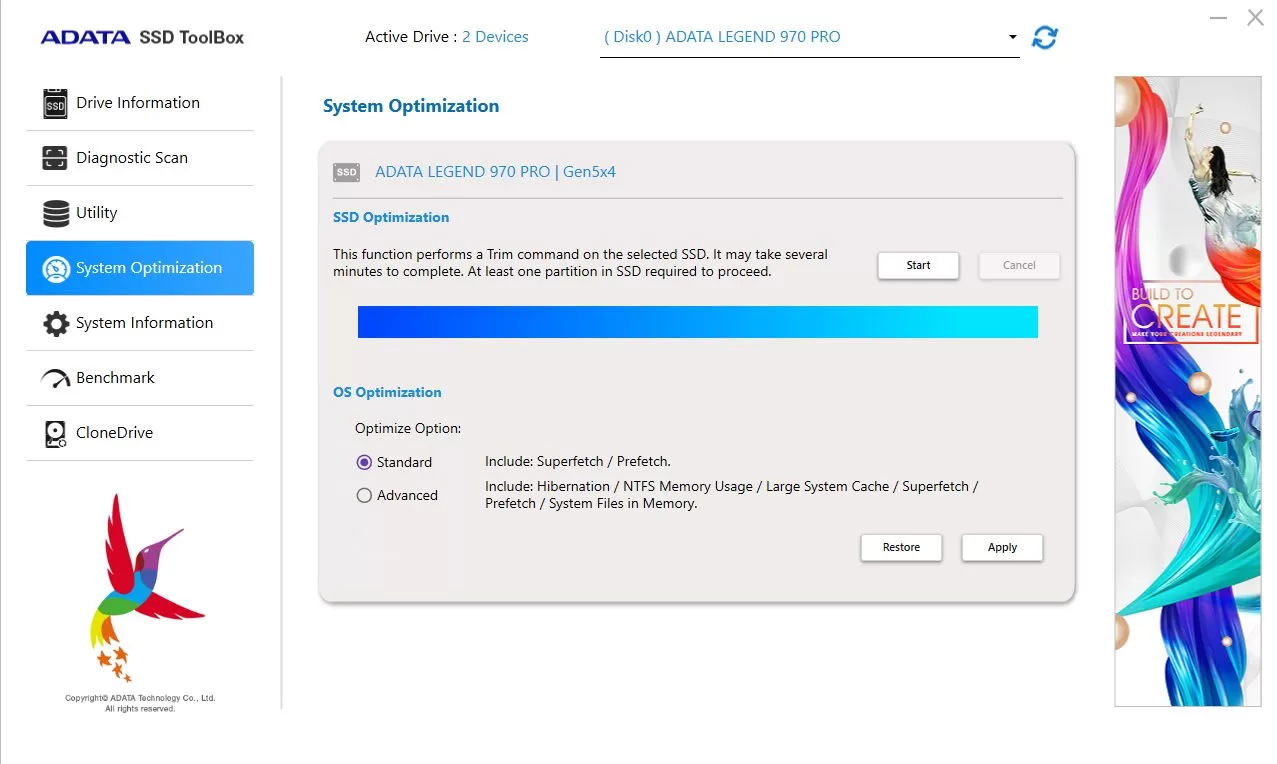1277x764 pixels.
Task: Click the Utility database stack icon
Action: pos(56,213)
